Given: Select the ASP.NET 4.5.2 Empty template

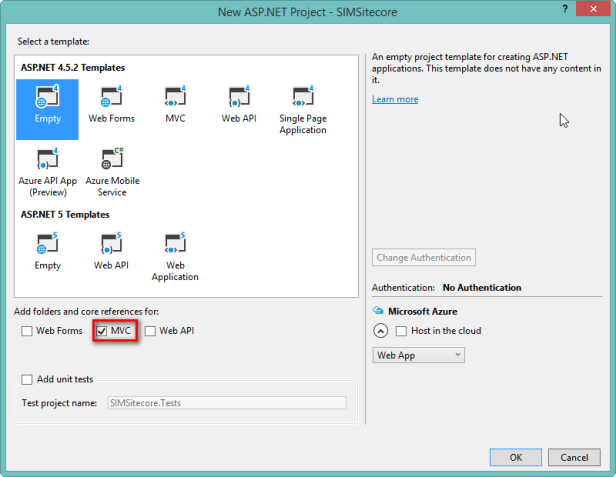Looking at the screenshot, I should click(x=47, y=109).
